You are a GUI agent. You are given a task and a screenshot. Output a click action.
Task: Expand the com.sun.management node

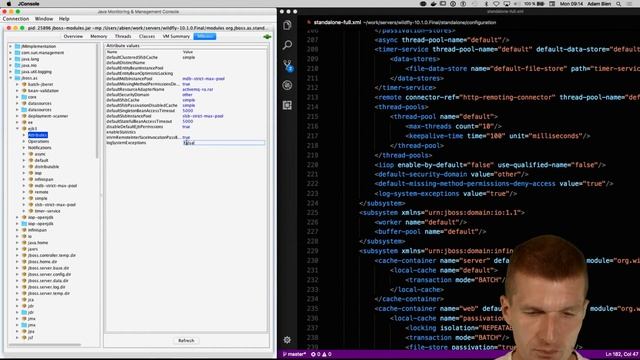[11, 53]
